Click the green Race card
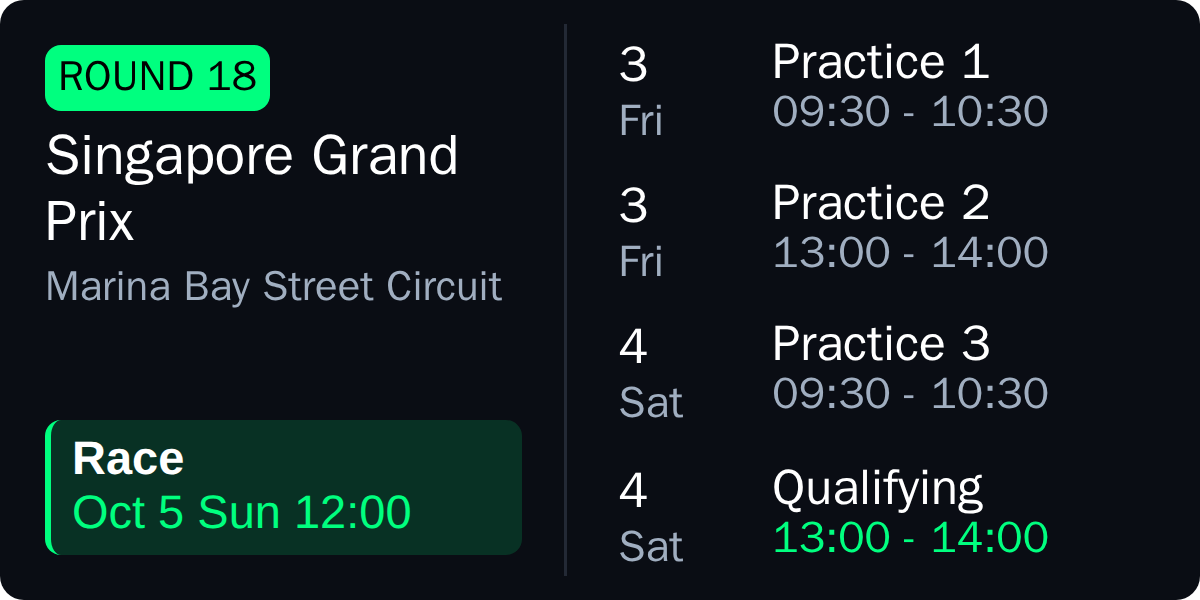The height and width of the screenshot is (600, 1200). (283, 487)
